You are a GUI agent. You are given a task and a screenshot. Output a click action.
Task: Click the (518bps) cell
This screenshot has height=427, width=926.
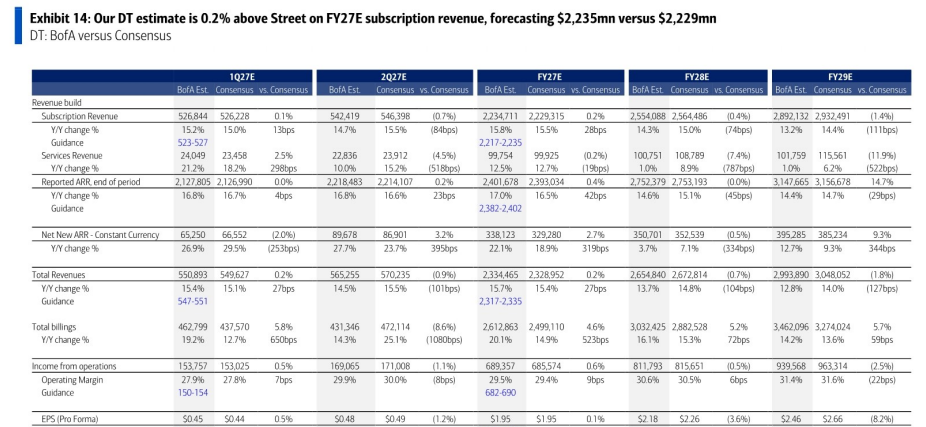(445, 169)
